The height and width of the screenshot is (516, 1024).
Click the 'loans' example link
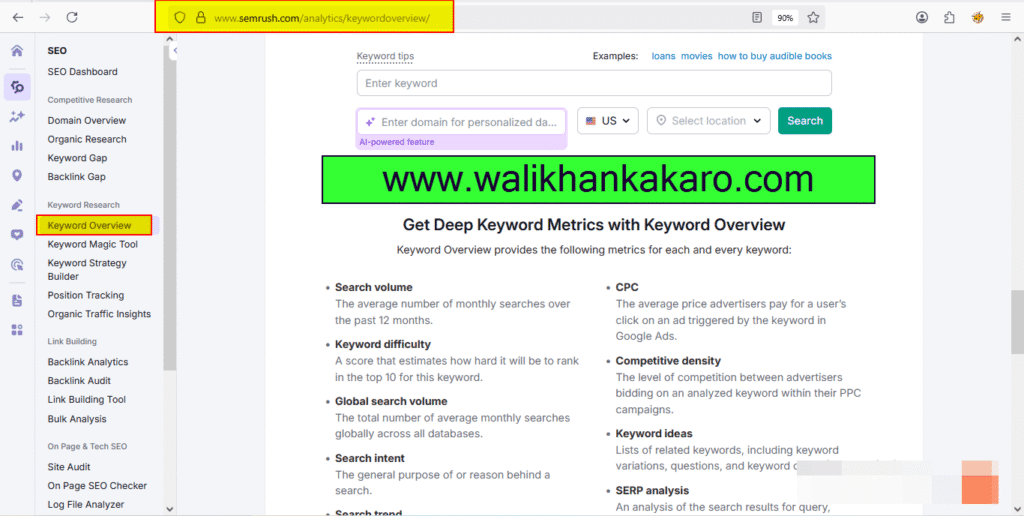(x=664, y=56)
